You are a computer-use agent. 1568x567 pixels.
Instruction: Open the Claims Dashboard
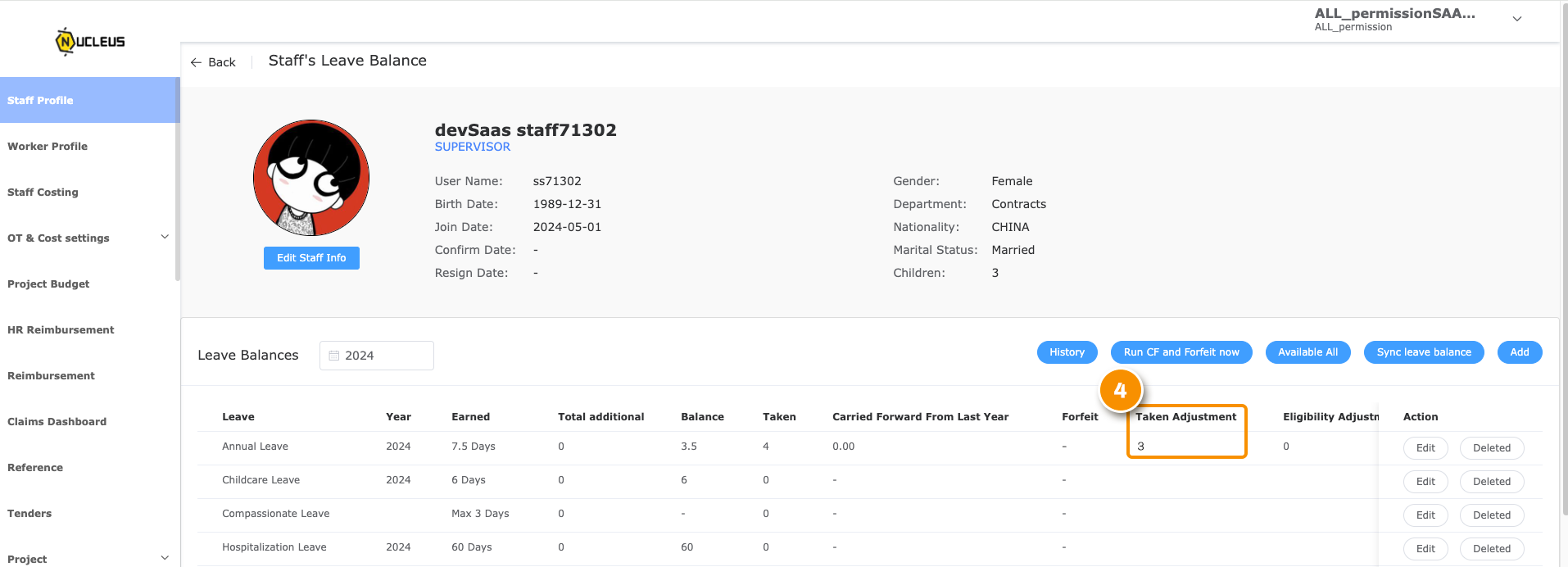pos(57,421)
